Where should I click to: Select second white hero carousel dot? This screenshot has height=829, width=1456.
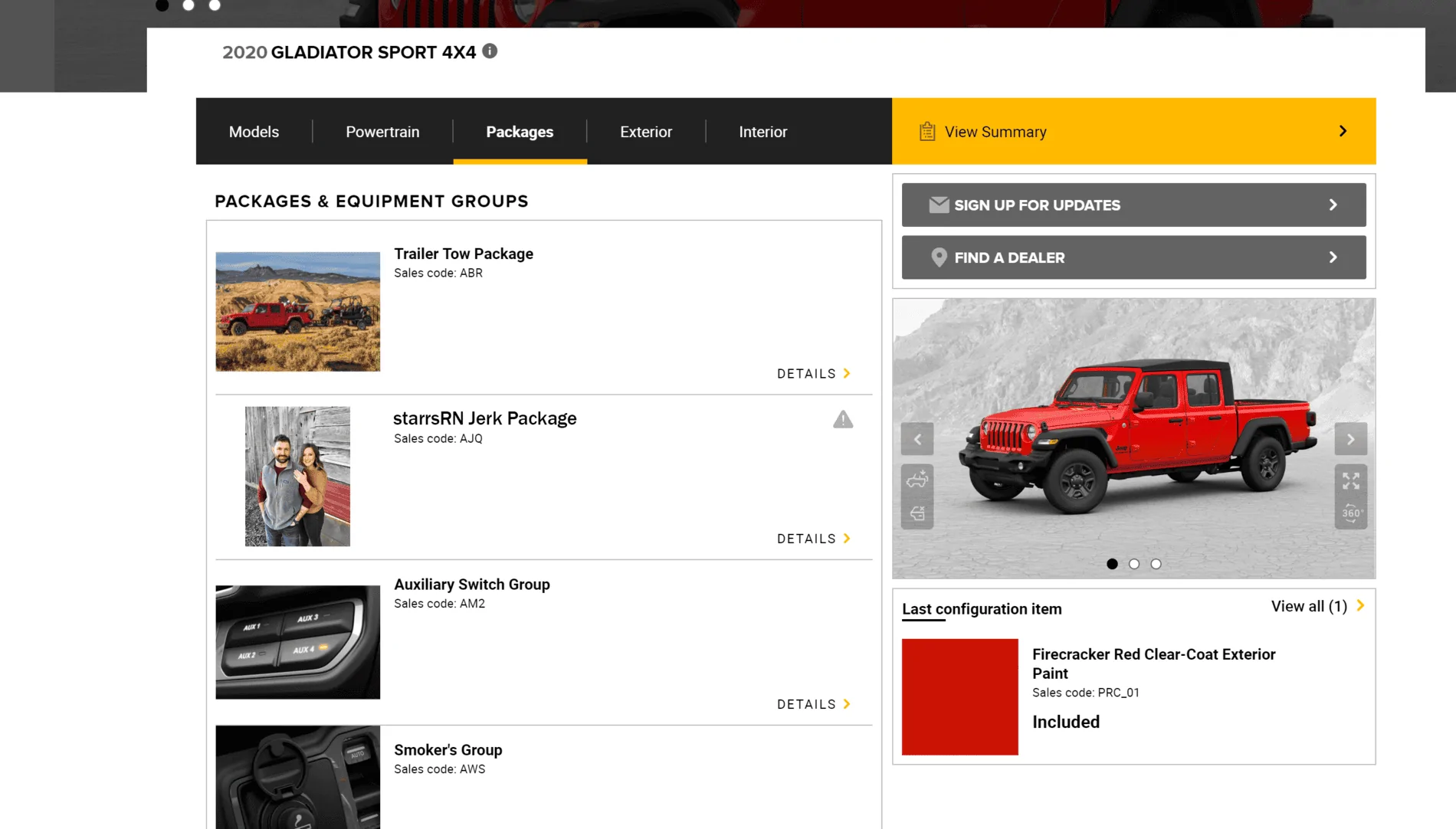pyautogui.click(x=189, y=5)
